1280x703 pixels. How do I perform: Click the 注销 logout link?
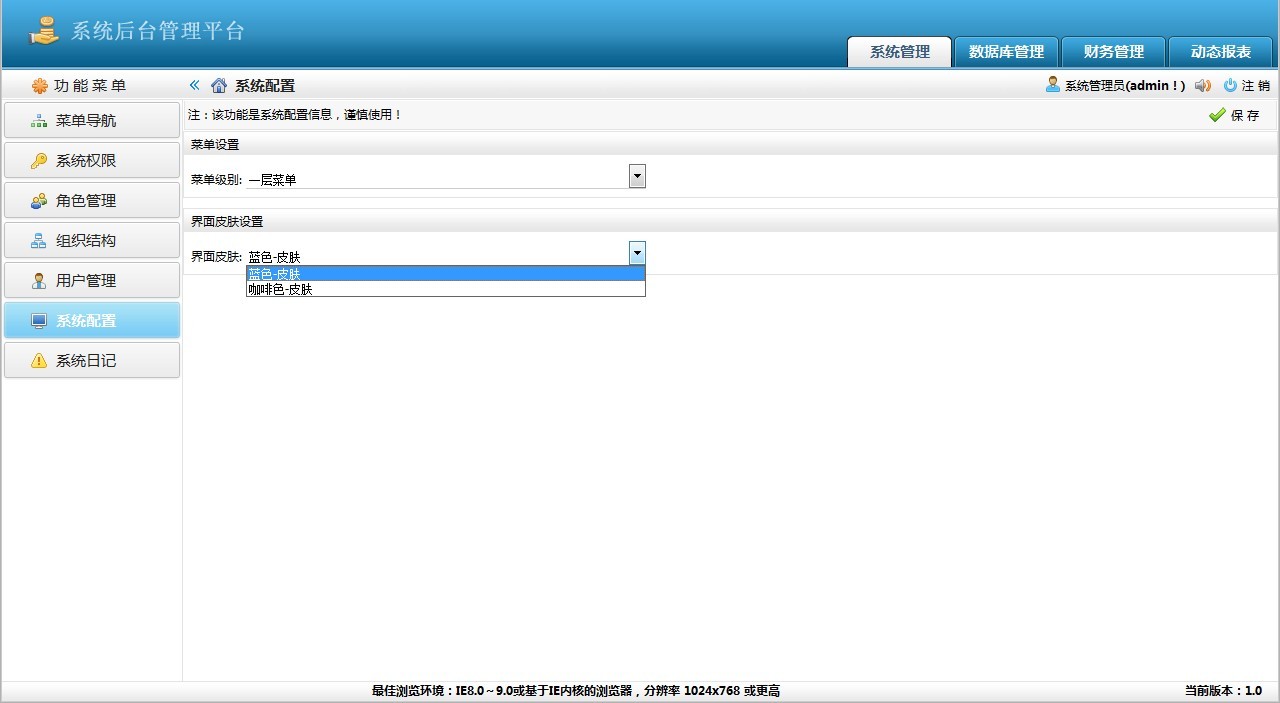pyautogui.click(x=1256, y=86)
